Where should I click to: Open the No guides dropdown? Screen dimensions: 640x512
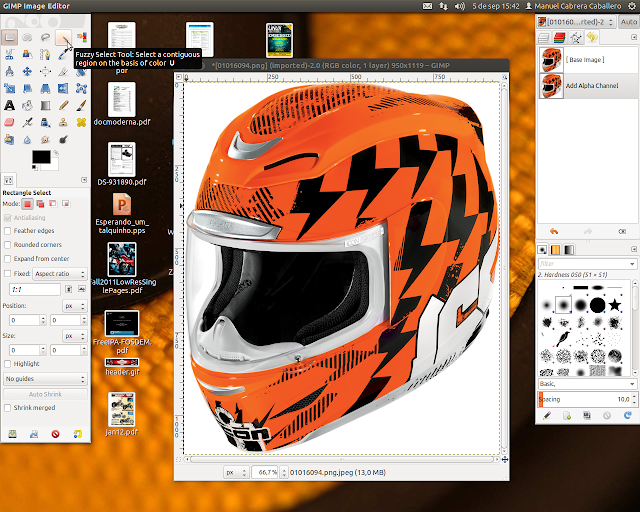(x=45, y=379)
